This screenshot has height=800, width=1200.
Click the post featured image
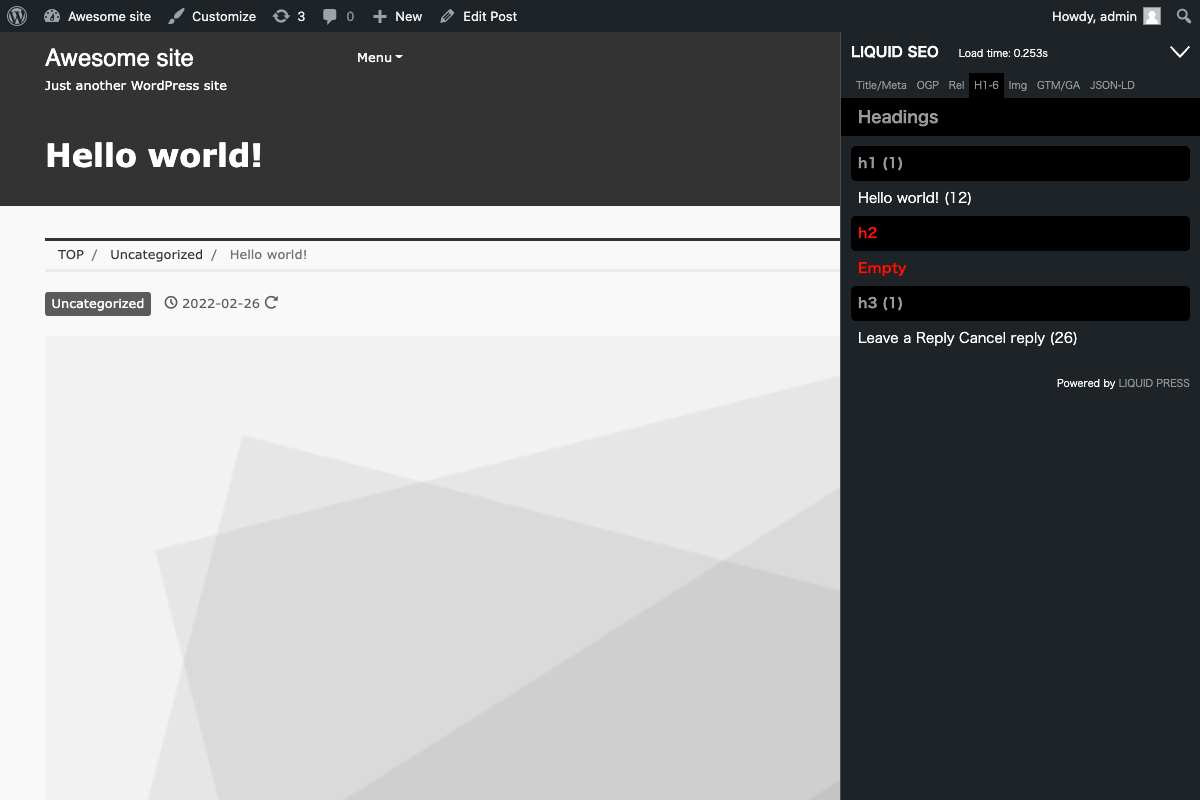442,568
